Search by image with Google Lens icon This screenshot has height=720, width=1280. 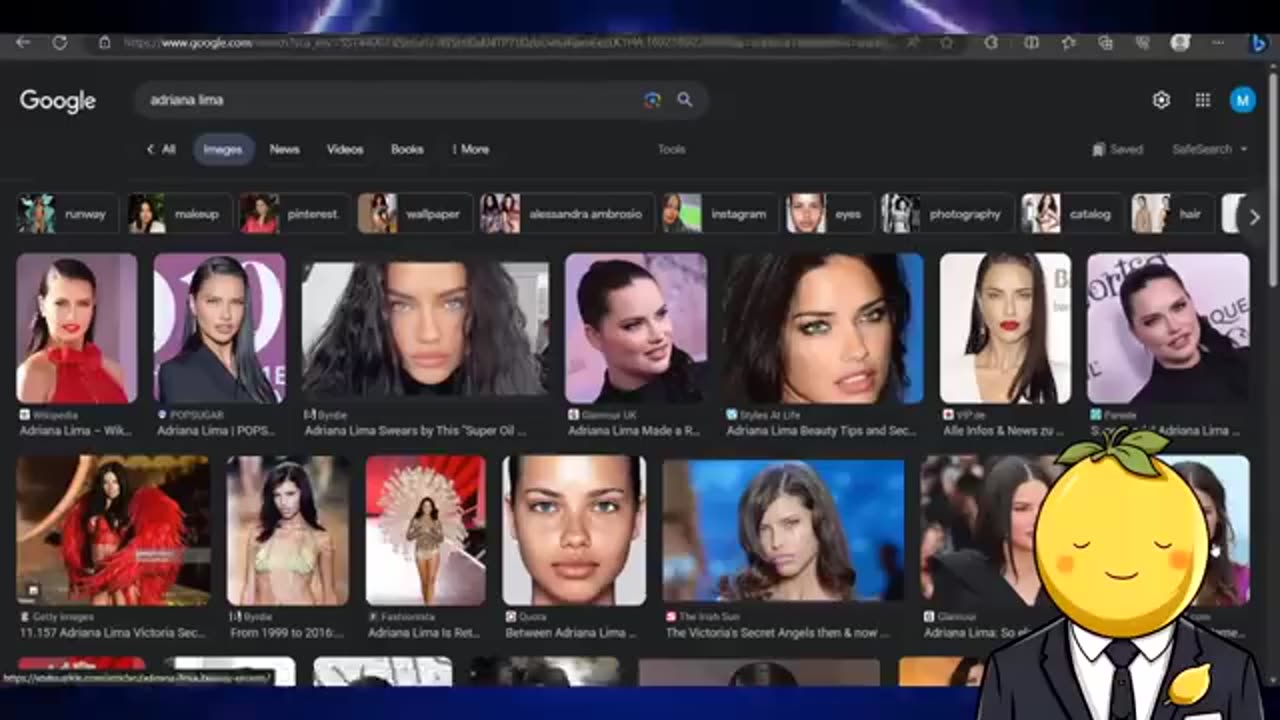point(652,100)
